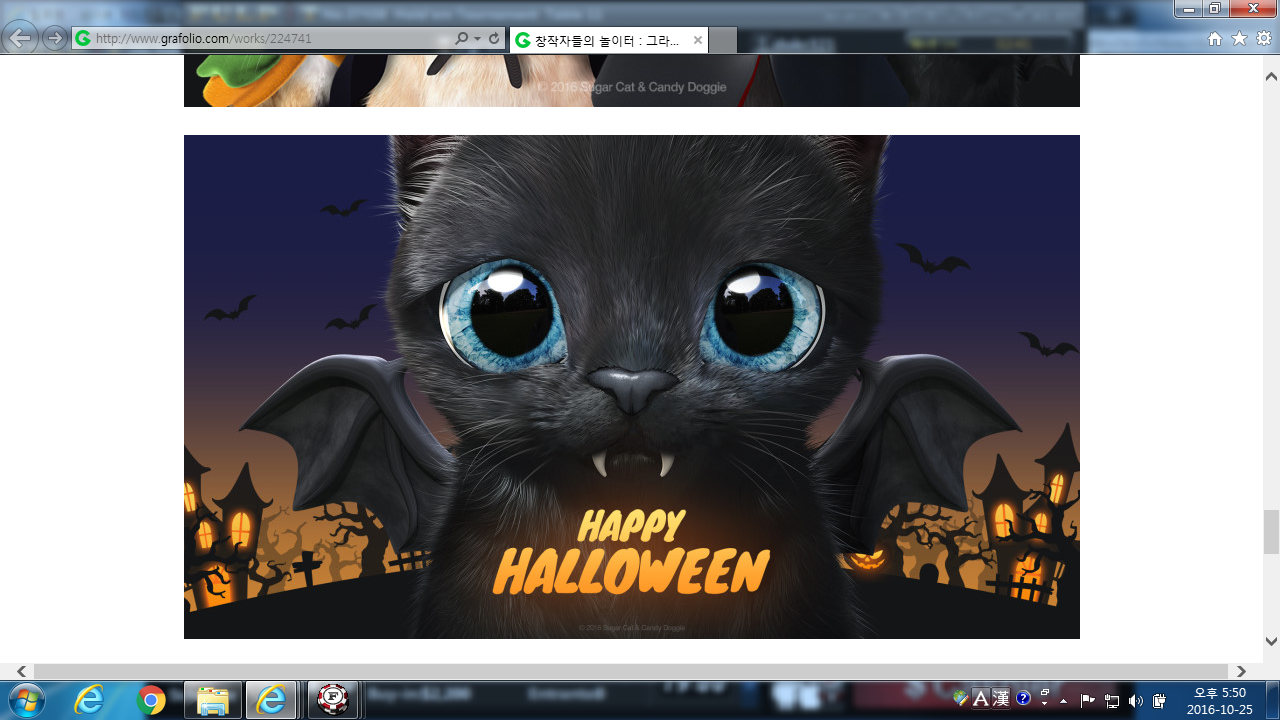
Task: Click the Hanja conversion icon in language bar
Action: (1001, 699)
